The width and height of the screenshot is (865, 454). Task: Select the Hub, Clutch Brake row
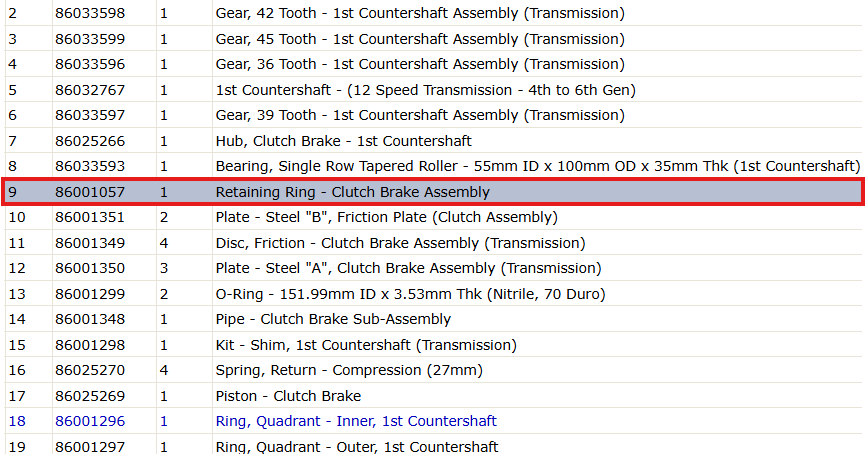[433, 141]
